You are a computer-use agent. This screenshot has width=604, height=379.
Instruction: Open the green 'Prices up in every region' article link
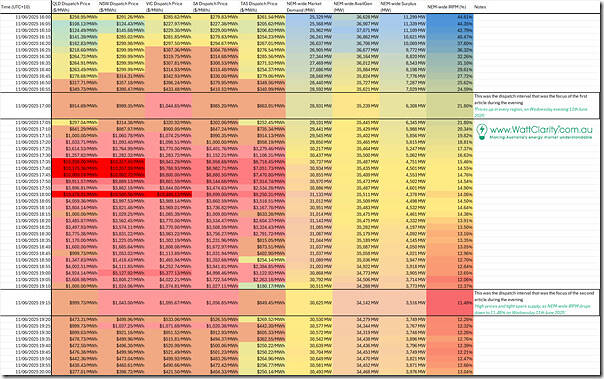pos(531,112)
